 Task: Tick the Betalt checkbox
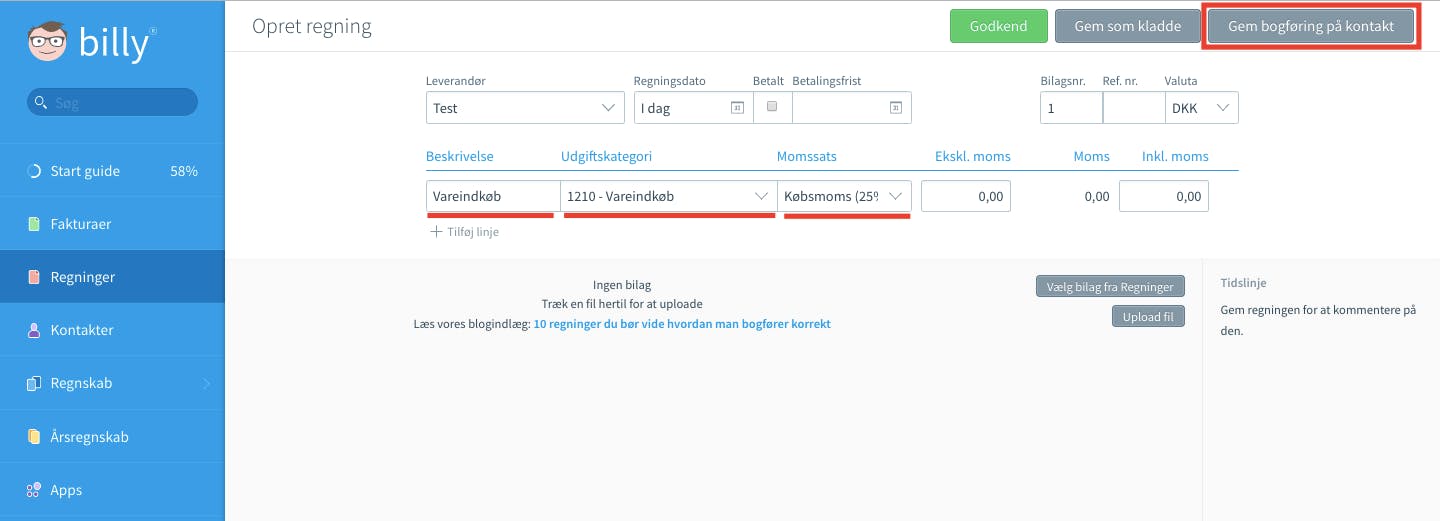pyautogui.click(x=771, y=106)
